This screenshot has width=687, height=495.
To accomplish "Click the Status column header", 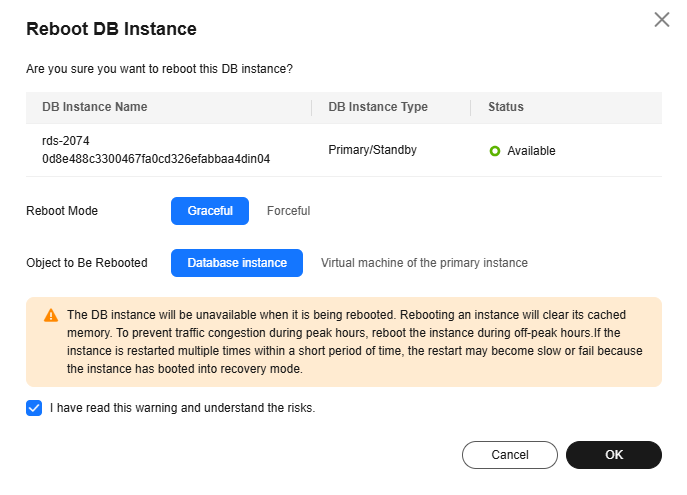I will pyautogui.click(x=506, y=107).
